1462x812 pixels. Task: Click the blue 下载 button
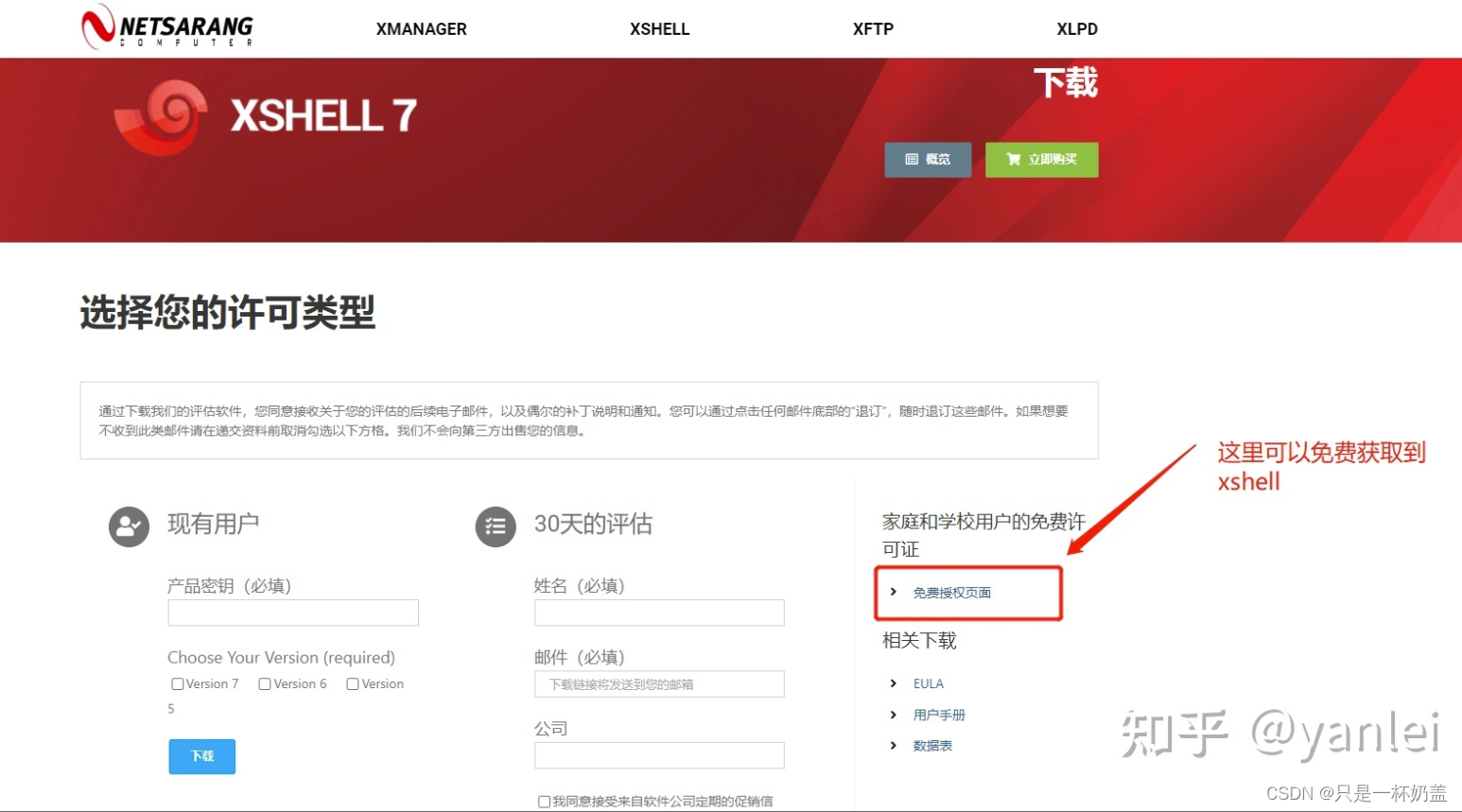click(201, 756)
